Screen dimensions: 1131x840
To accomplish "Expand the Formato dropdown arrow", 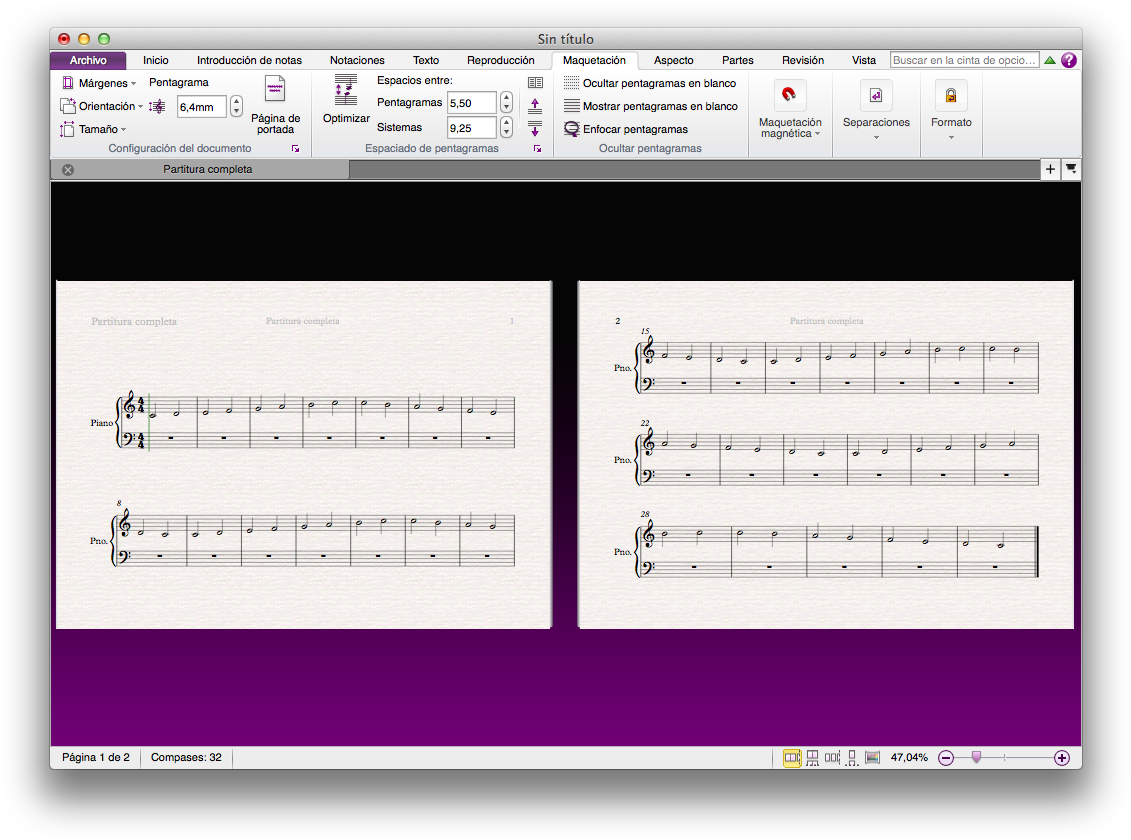I will click(x=951, y=137).
